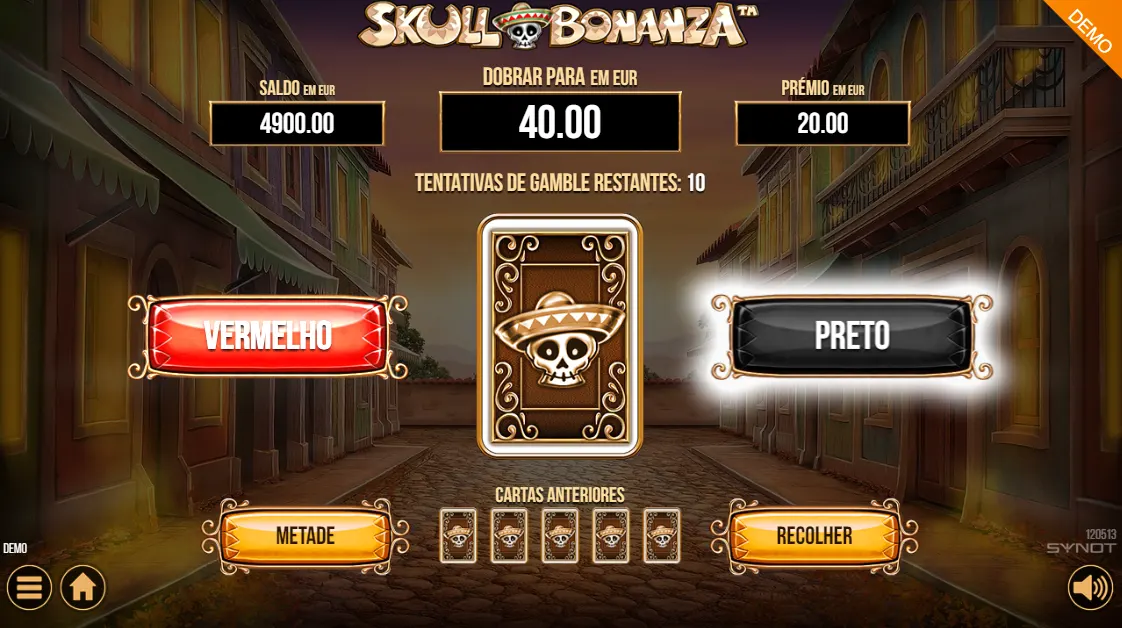The height and width of the screenshot is (628, 1122).
Task: Click the Saldo balance field 4900.00
Action: pyautogui.click(x=297, y=124)
